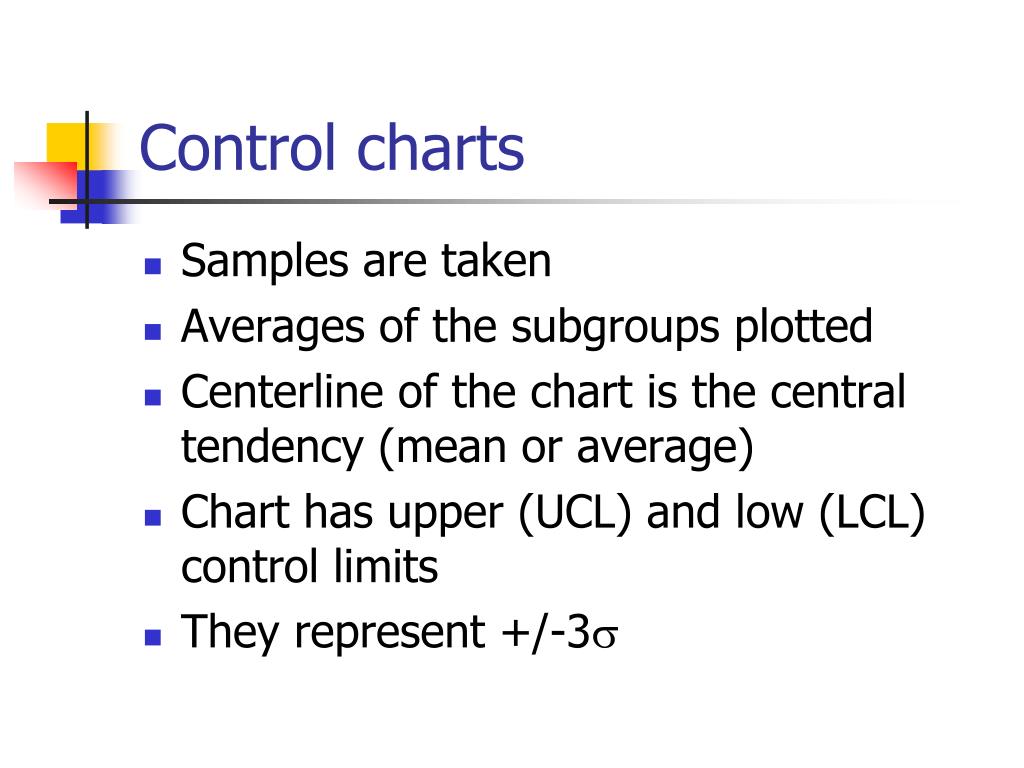Click the yellow square in the title decoration
This screenshot has width=1024, height=768.
(x=67, y=145)
